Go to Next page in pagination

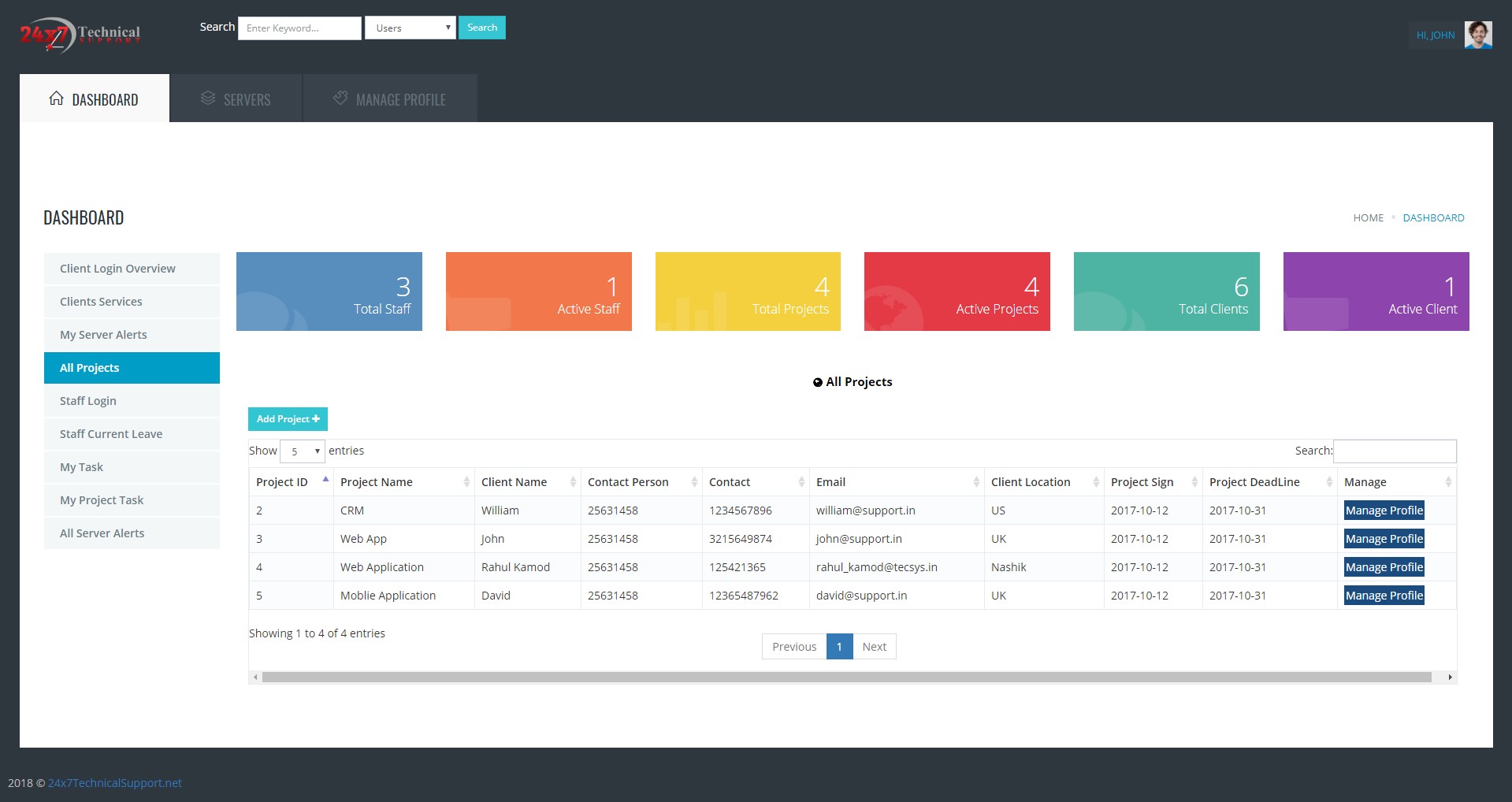[874, 647]
